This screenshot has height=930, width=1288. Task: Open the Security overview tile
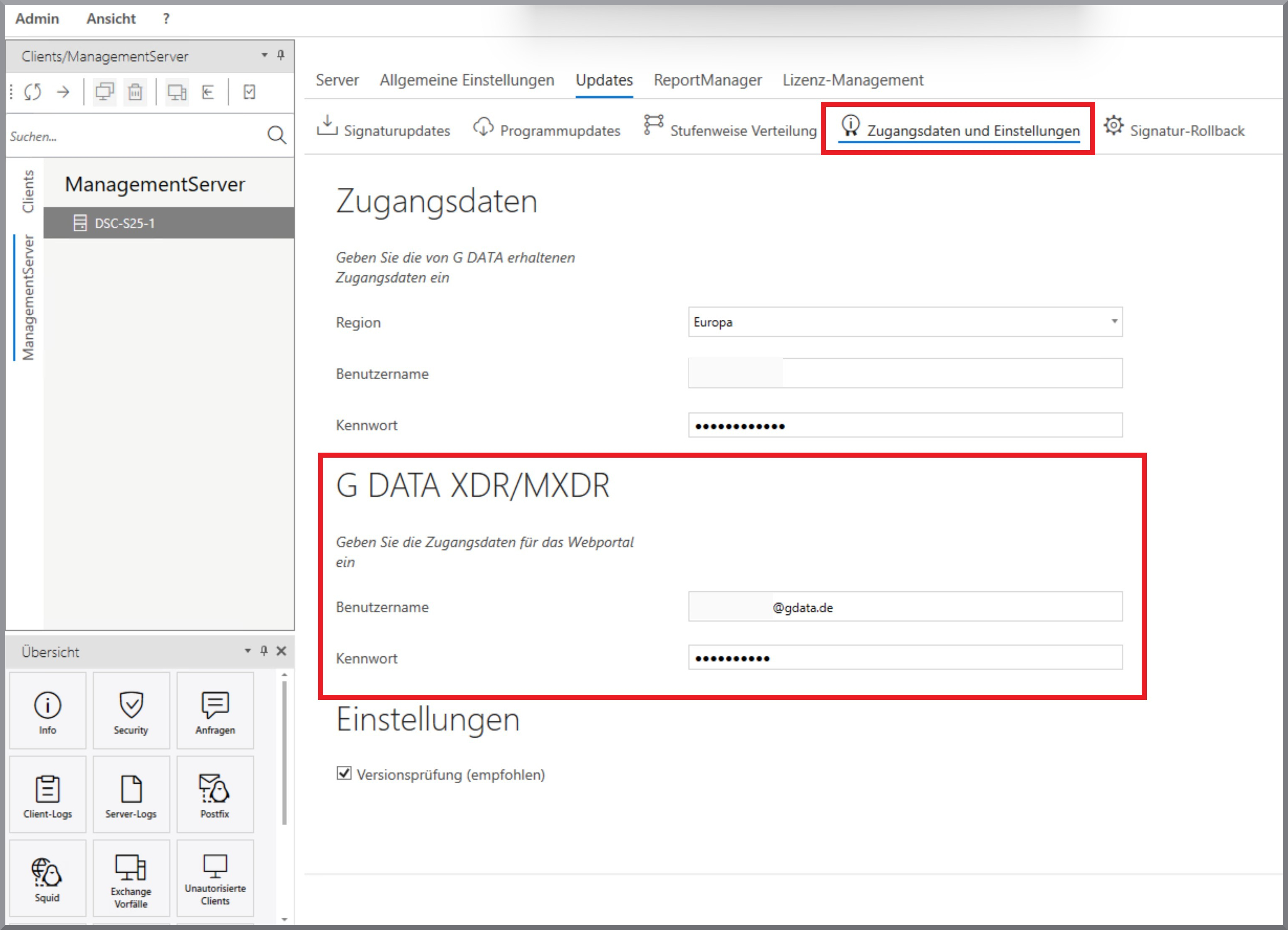131,710
